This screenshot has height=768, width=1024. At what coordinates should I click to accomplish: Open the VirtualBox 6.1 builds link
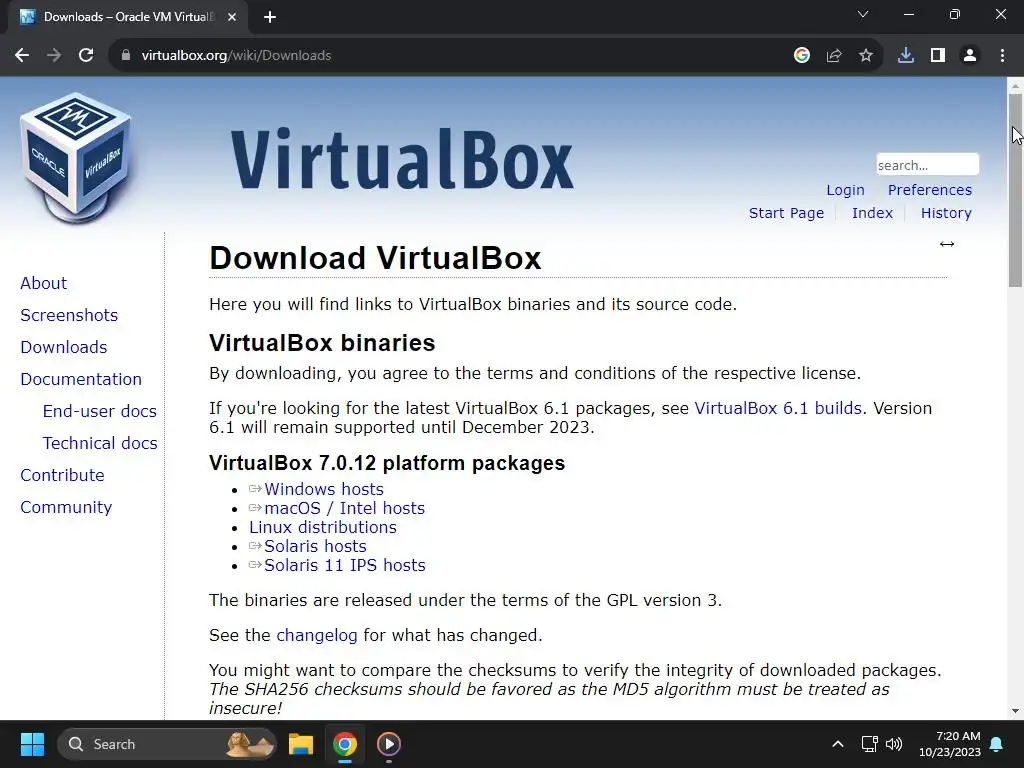(x=778, y=408)
